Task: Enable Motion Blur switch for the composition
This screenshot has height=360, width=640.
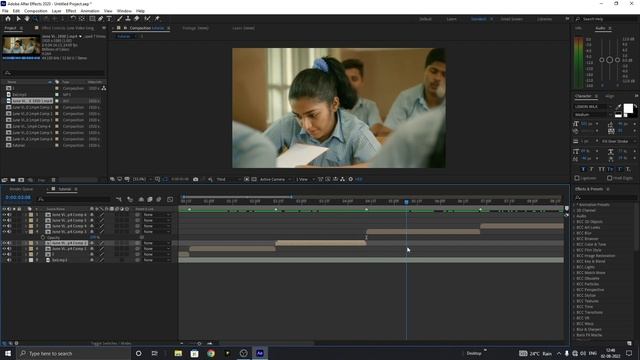Action: pos(159,199)
